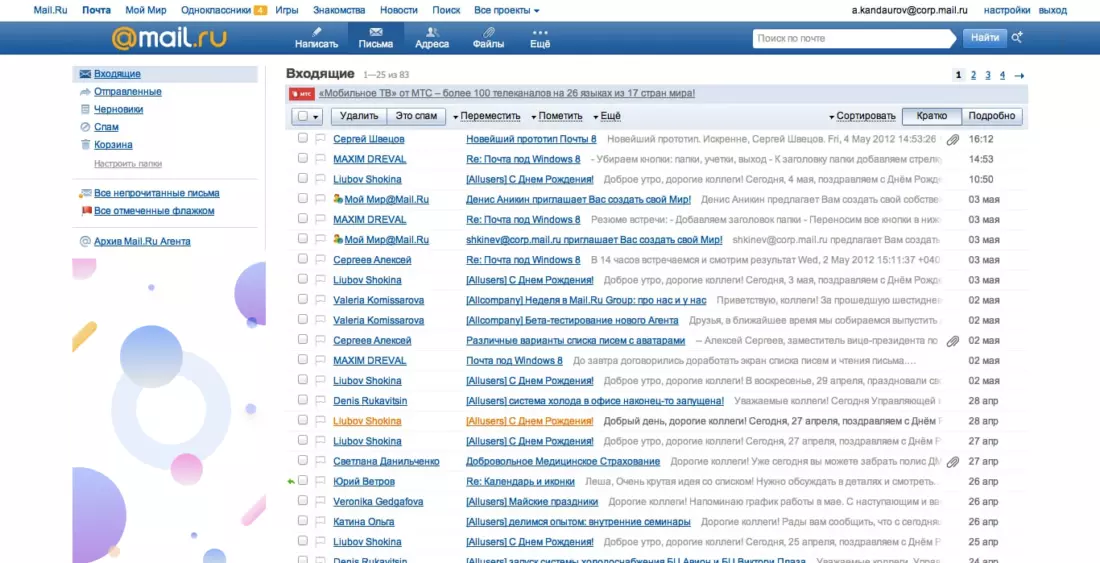Click attachment clip in Различные варианты row
This screenshot has height=563, width=1100.
point(952,341)
